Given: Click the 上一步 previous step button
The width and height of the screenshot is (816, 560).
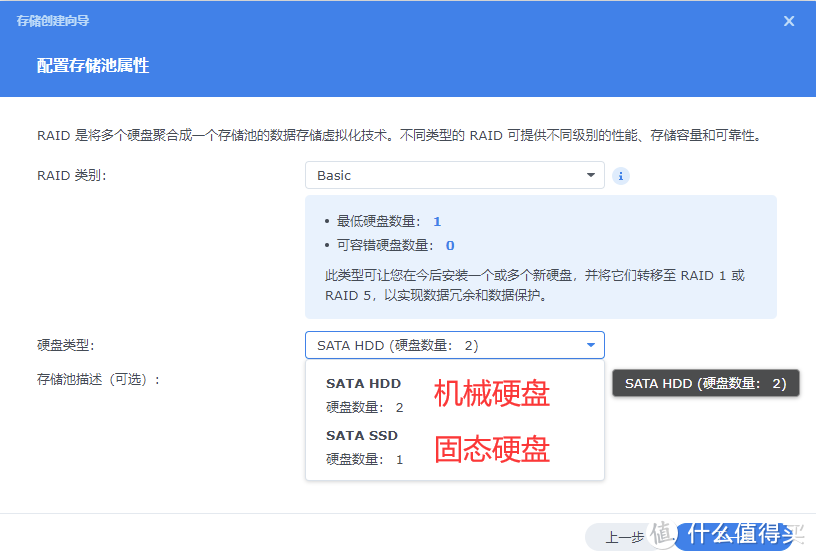Looking at the screenshot, I should pos(625,537).
